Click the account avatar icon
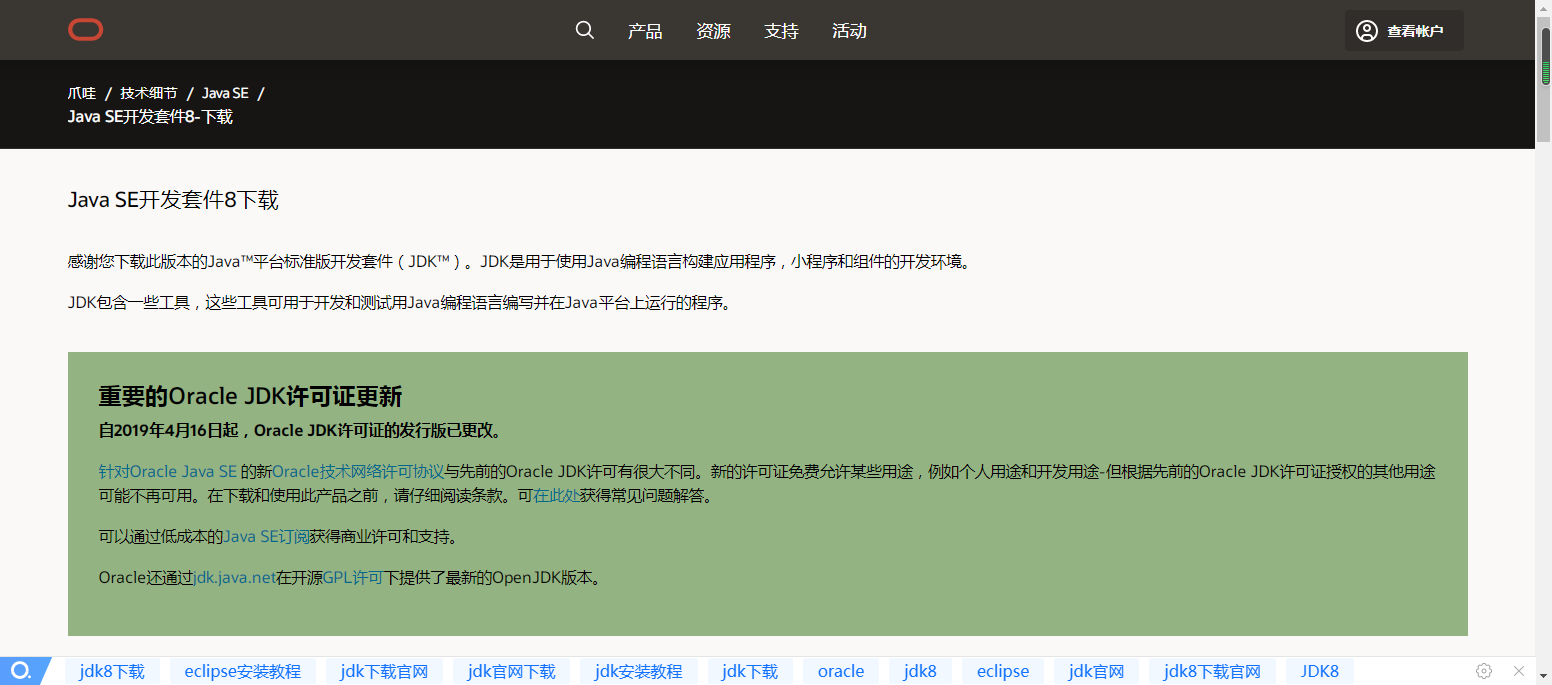 click(1367, 31)
